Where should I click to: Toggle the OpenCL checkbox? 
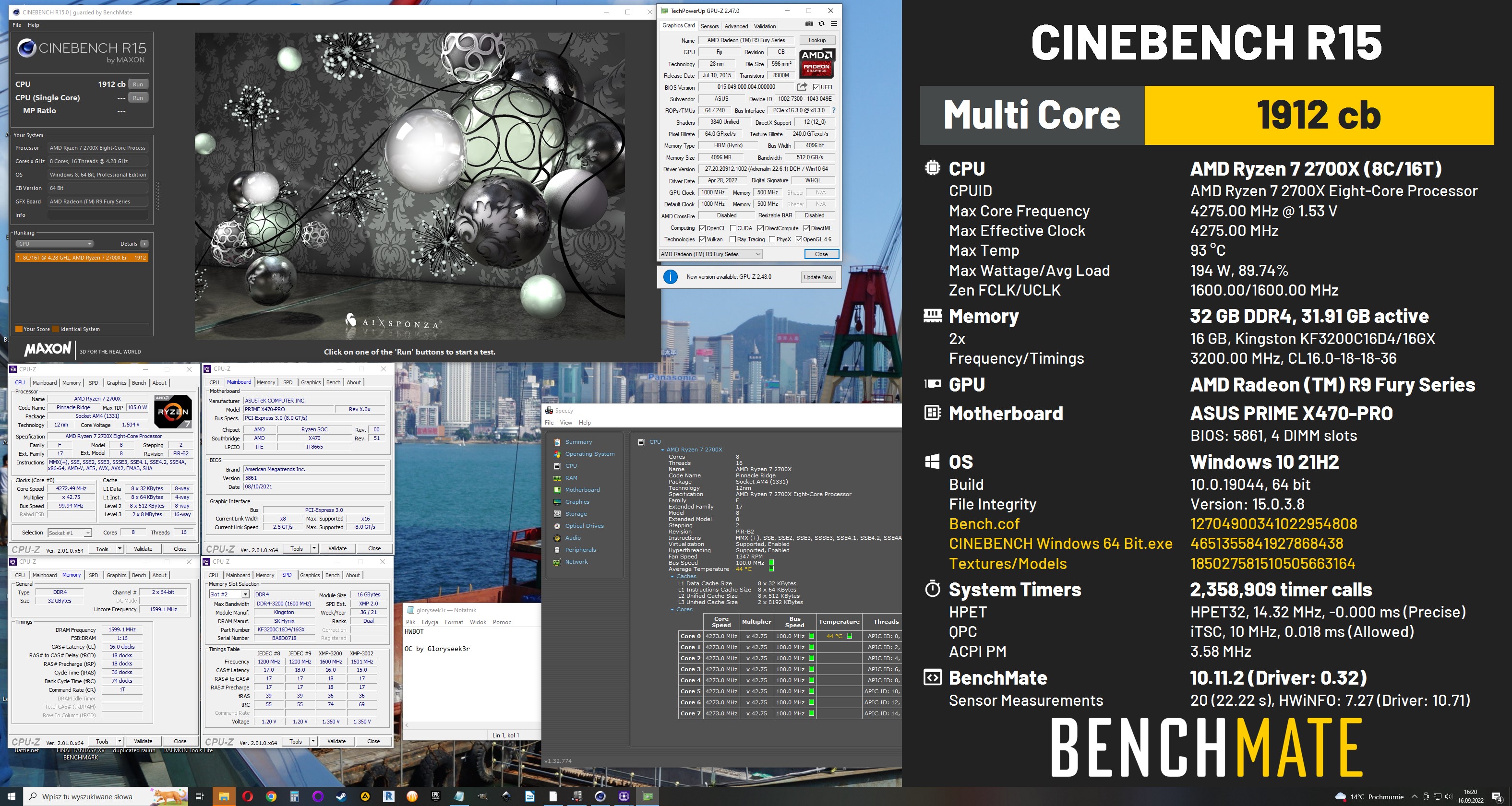[x=702, y=228]
